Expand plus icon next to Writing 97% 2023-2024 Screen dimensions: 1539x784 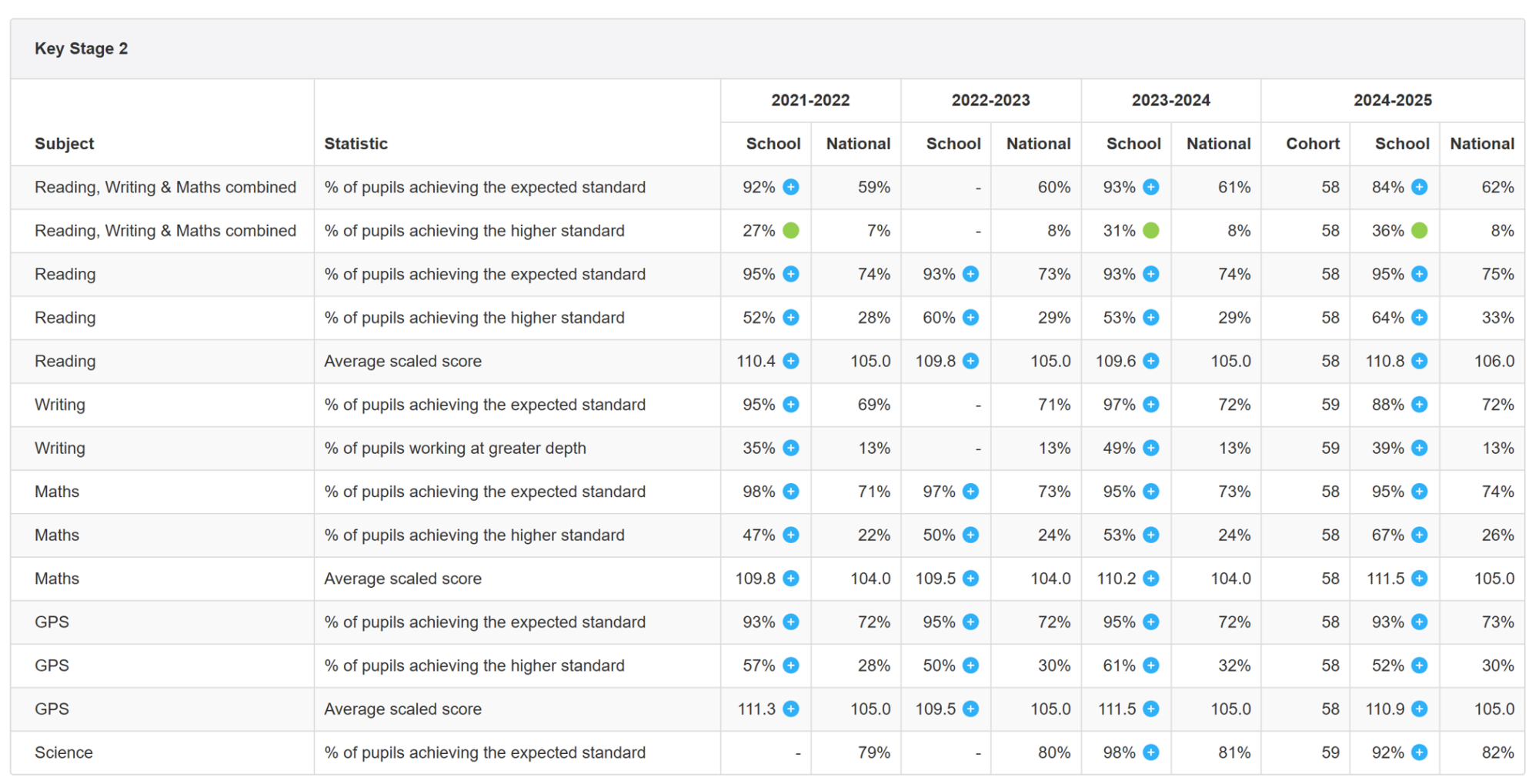click(1150, 405)
